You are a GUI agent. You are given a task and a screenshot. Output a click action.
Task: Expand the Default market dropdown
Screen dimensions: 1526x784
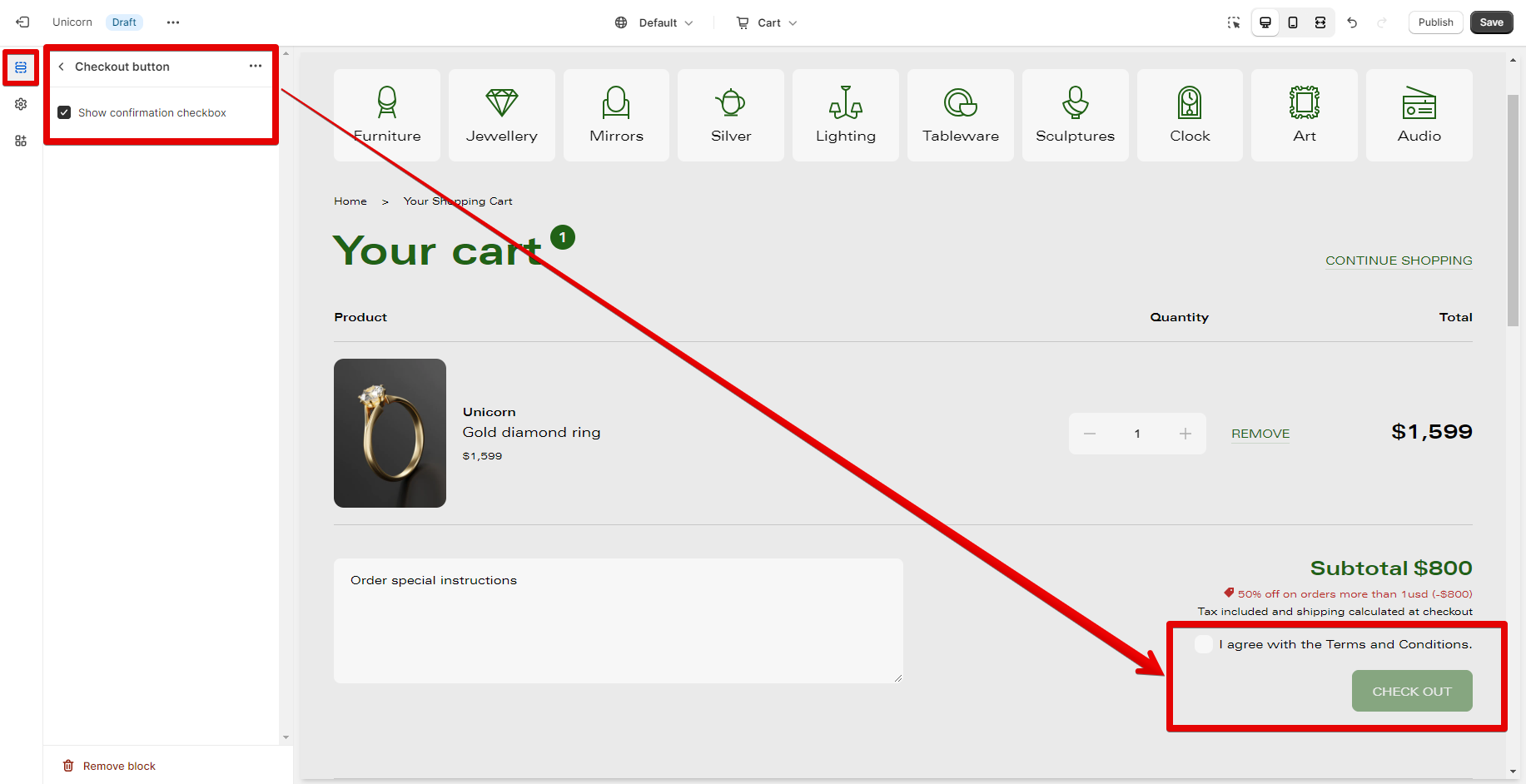point(654,22)
